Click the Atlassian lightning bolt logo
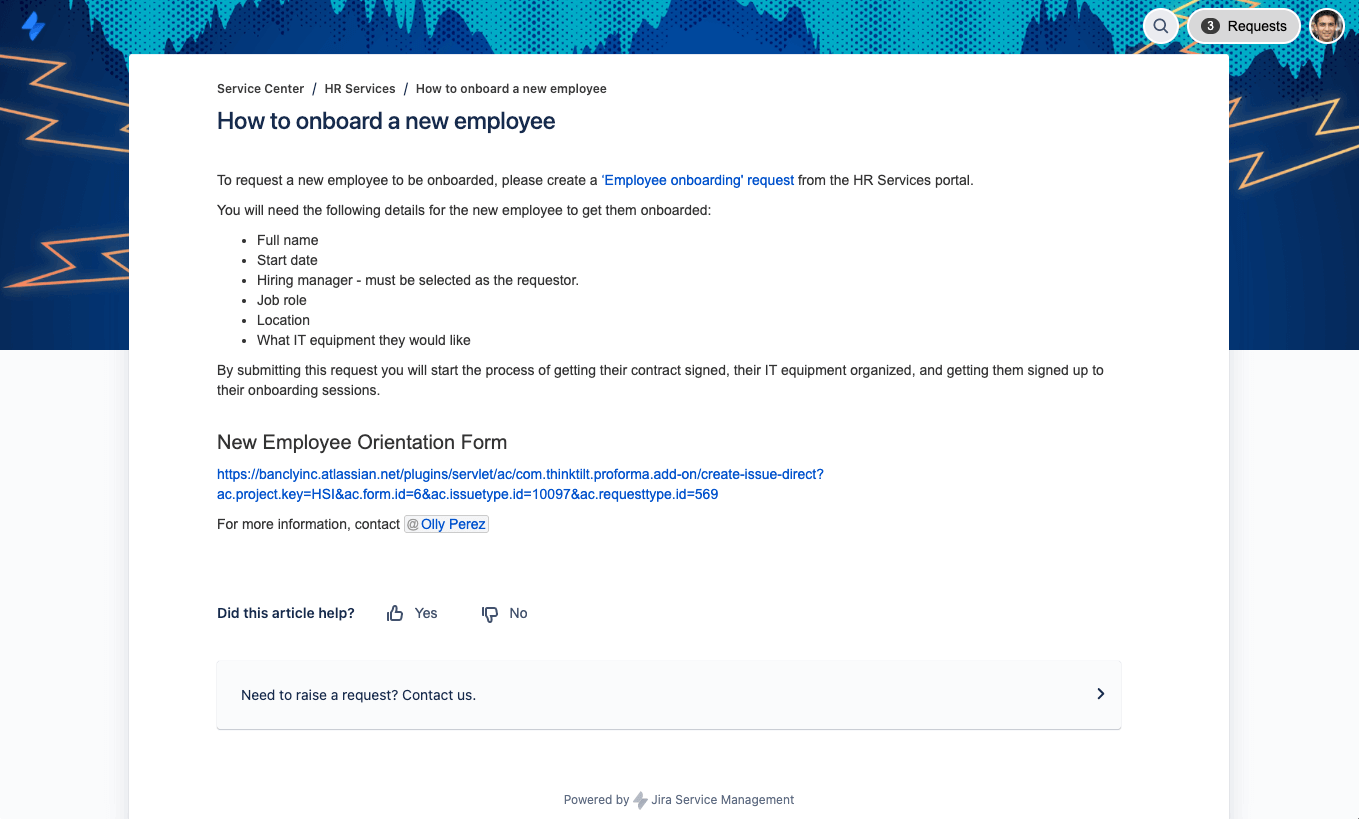Viewport: 1359px width, 819px height. coord(33,25)
